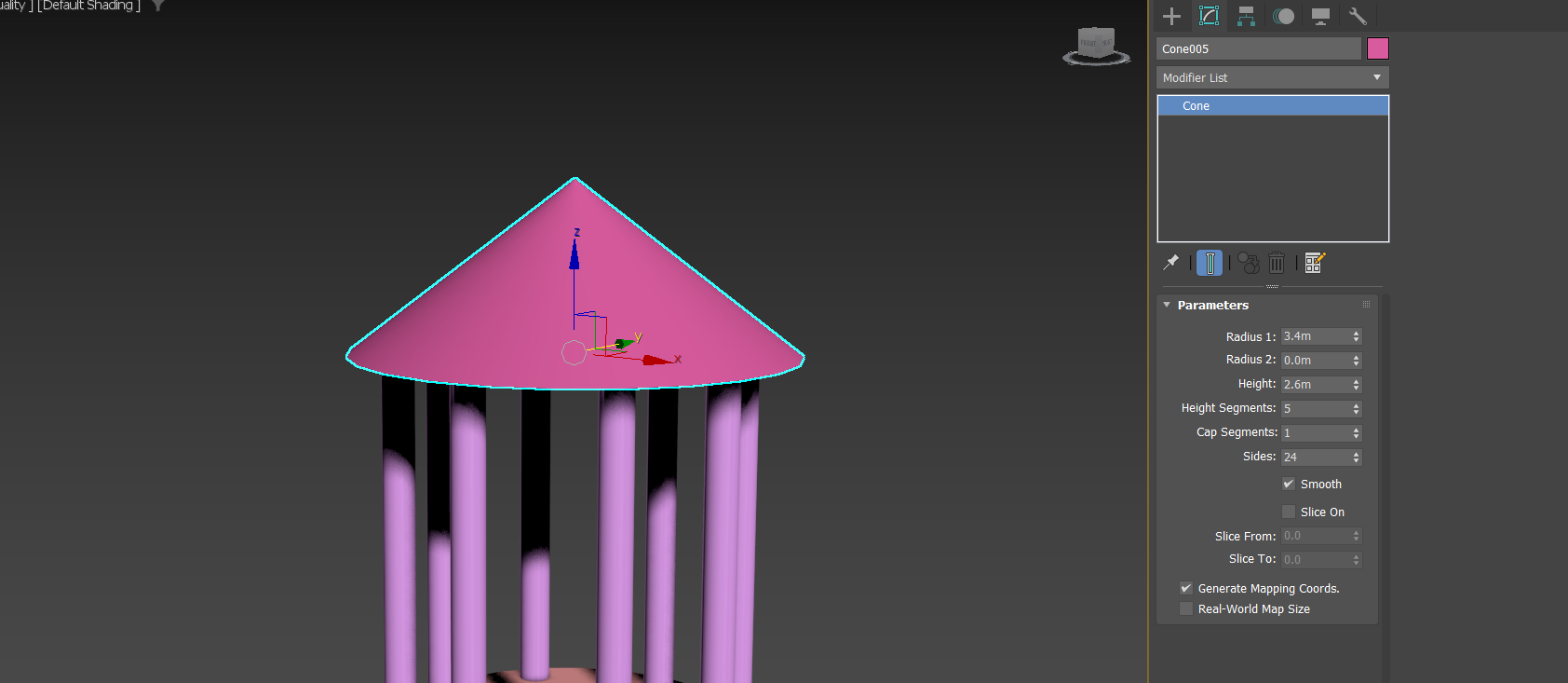Click the Height Segments value field
This screenshot has height=683, width=1568.
(x=1316, y=409)
